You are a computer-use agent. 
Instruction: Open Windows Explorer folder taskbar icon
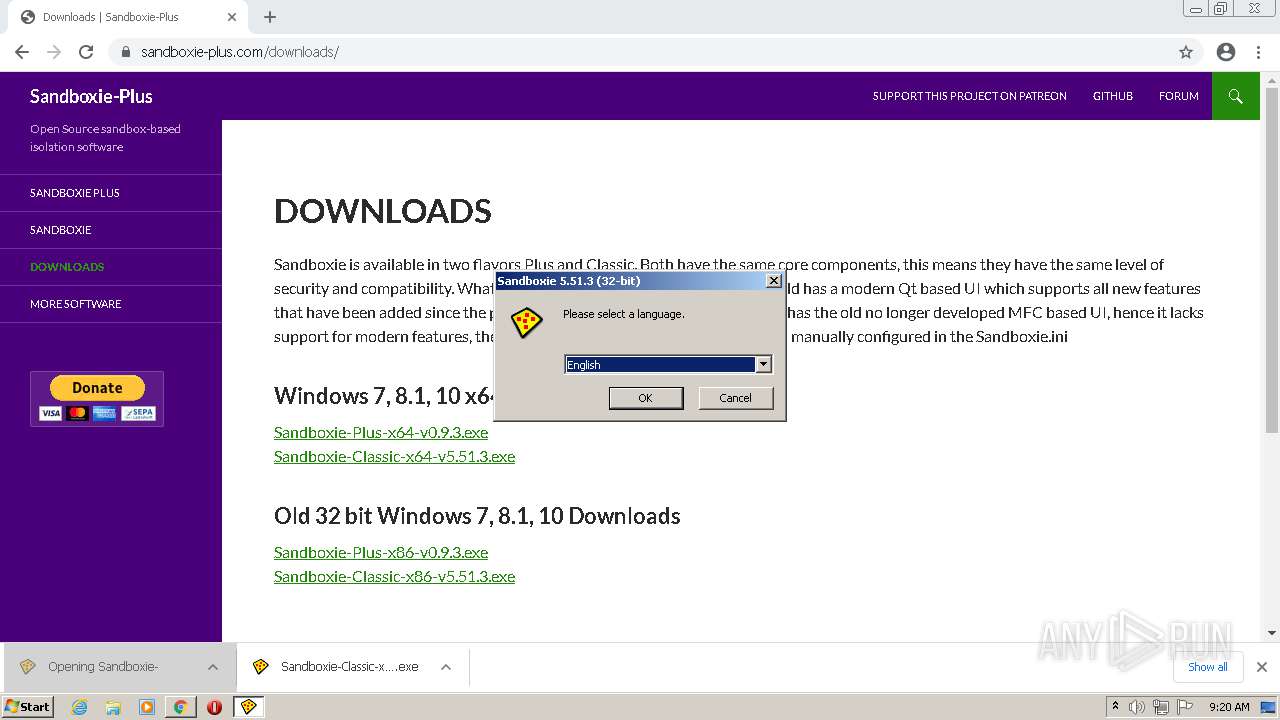(x=113, y=707)
